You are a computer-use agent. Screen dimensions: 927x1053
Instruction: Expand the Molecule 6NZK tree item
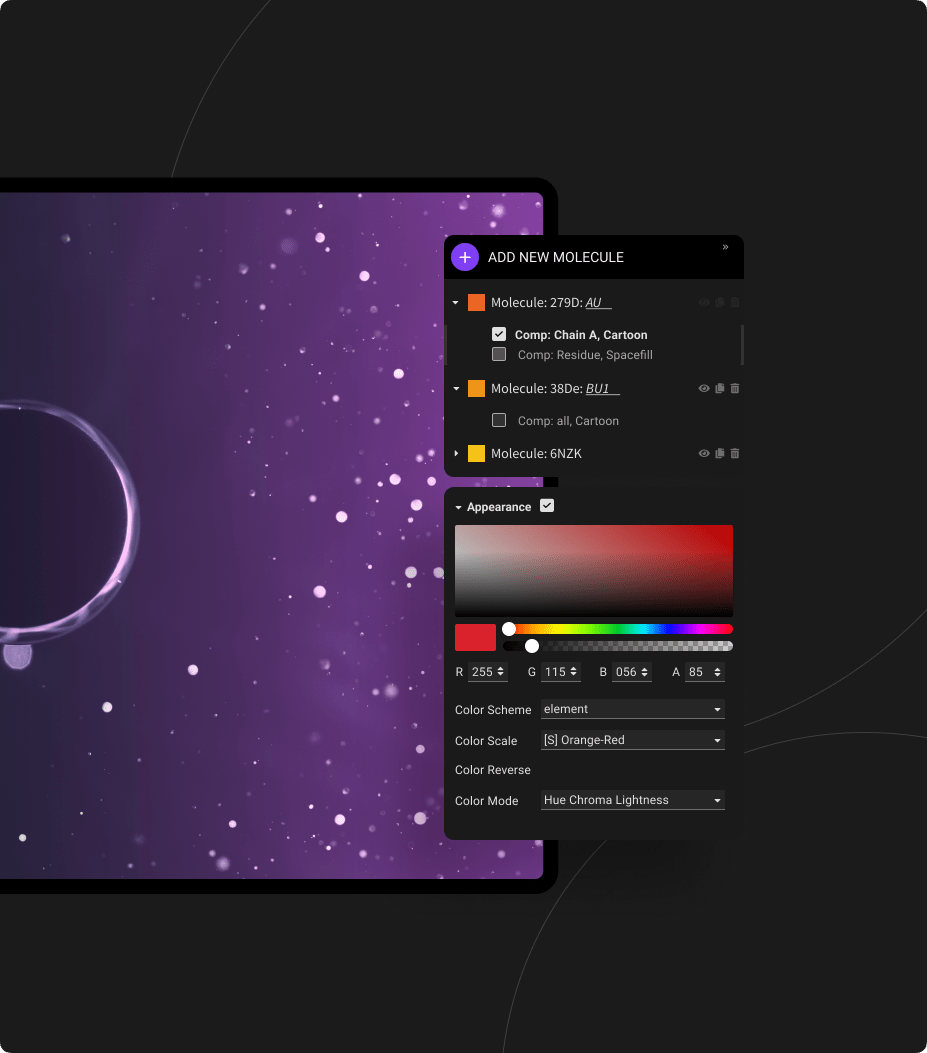pyautogui.click(x=457, y=453)
